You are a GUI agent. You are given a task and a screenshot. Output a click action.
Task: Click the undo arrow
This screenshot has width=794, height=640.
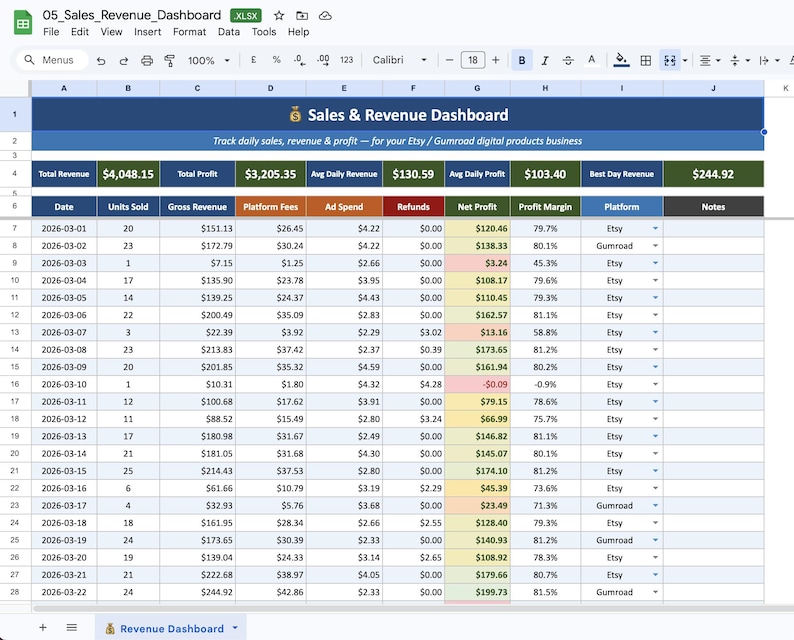101,61
